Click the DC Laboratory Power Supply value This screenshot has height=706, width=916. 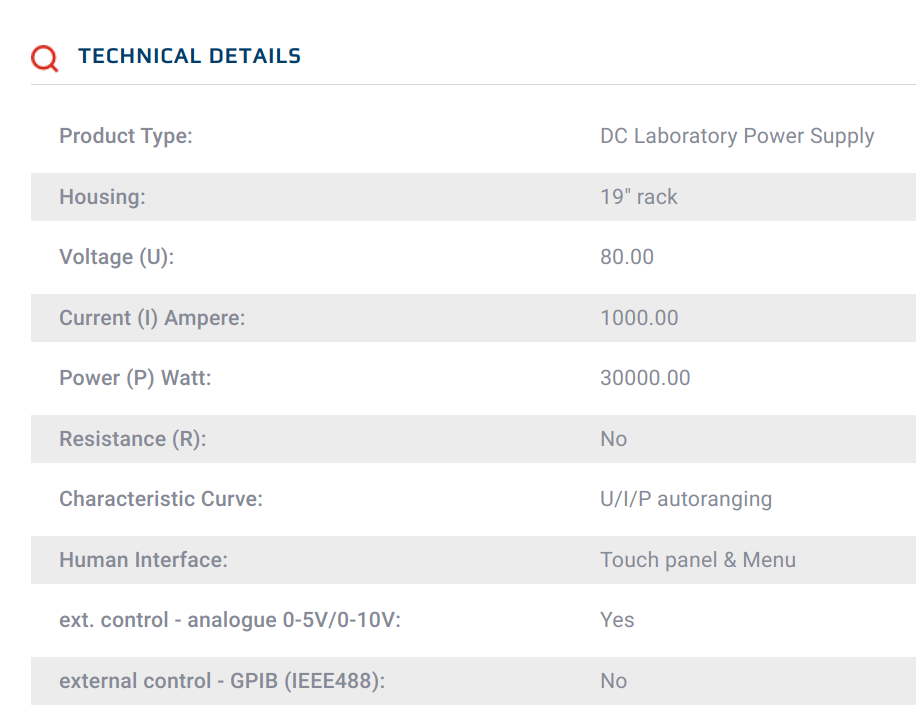737,136
